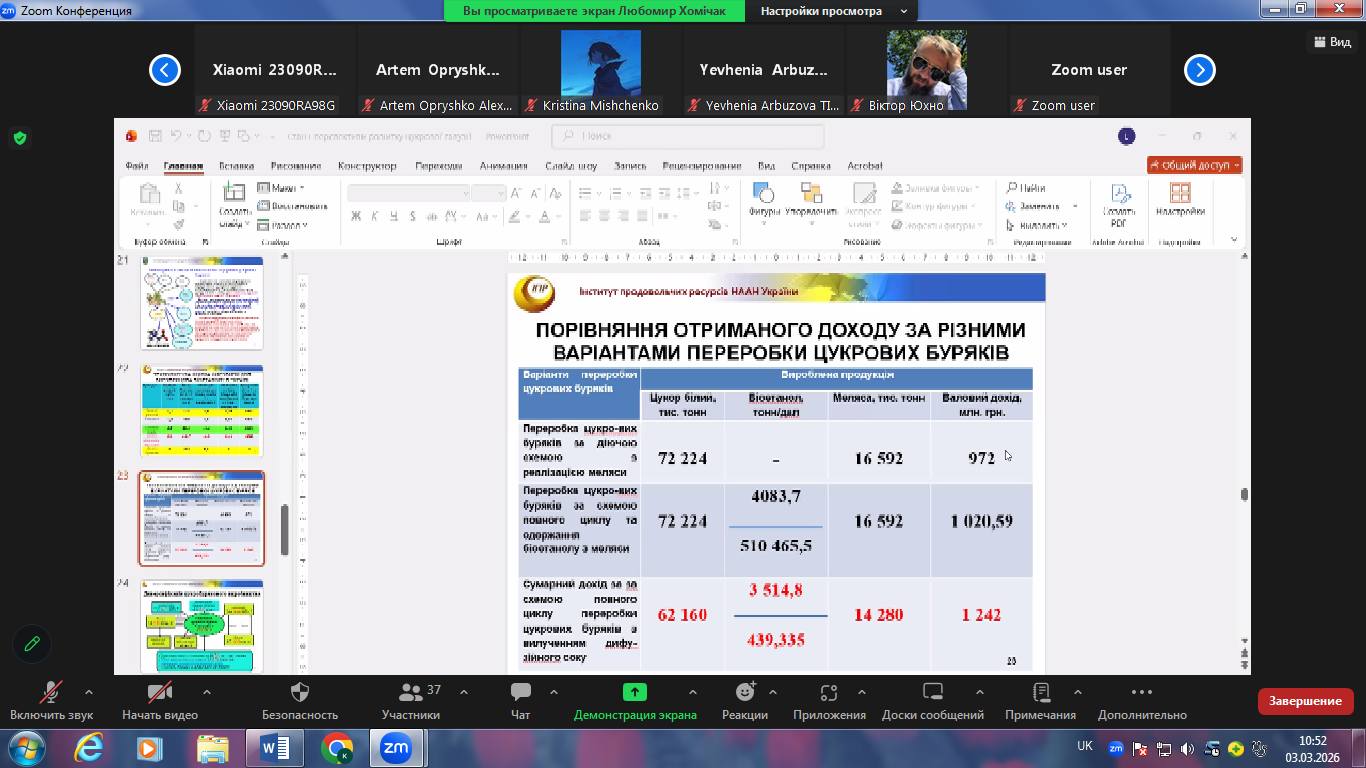This screenshot has width=1366, height=768.
Task: Open the Participants list icon
Action: pos(410,692)
